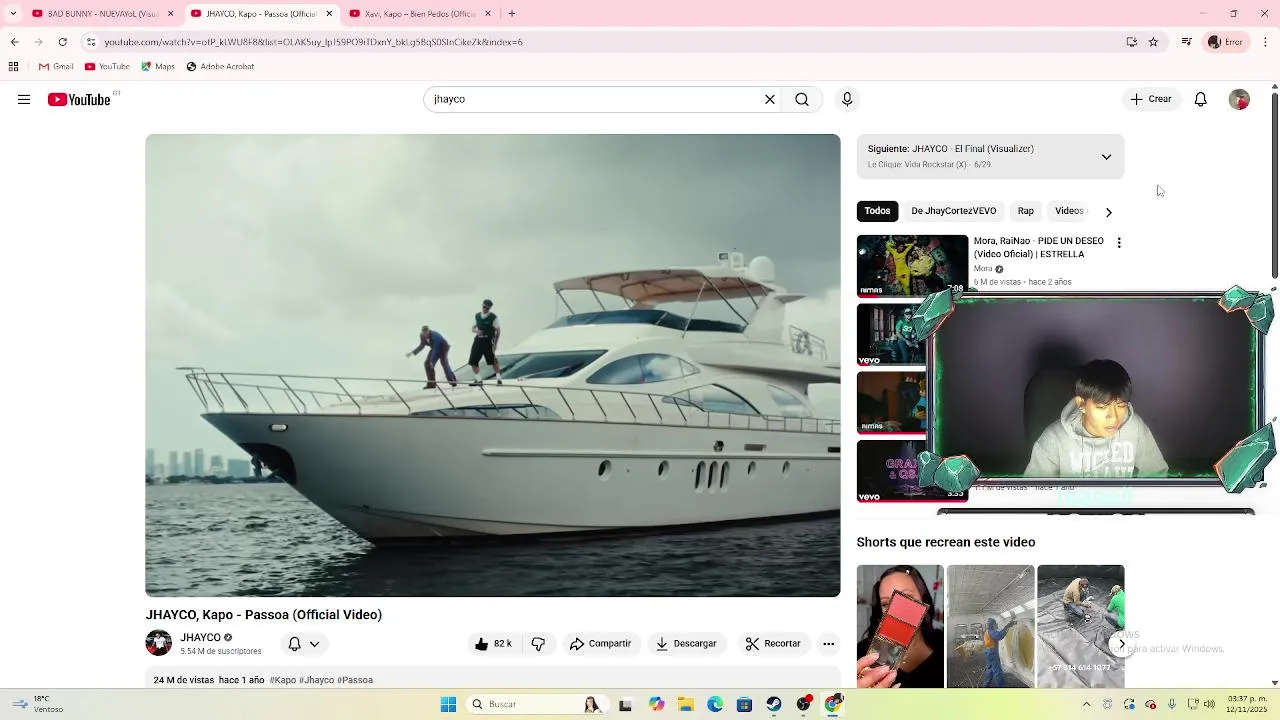Click the #Kapo hashtag
The image size is (1280, 720).
click(282, 680)
